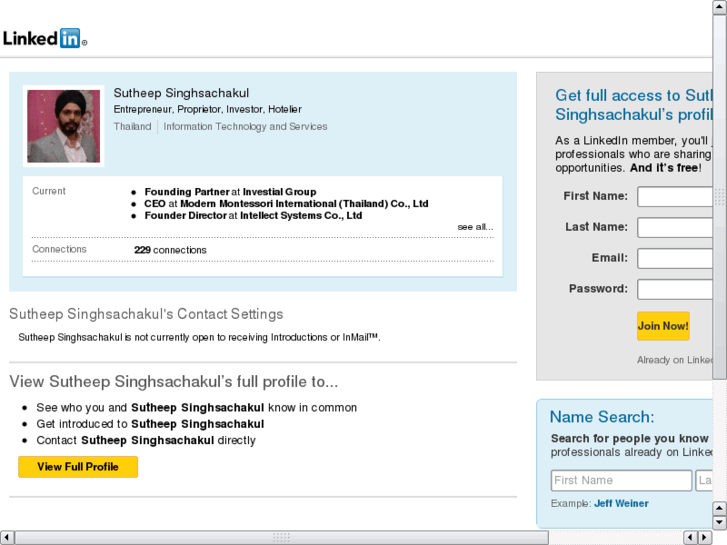Click the horizontal scrollbar thumb
Screen dimensions: 727x545
click(281, 538)
